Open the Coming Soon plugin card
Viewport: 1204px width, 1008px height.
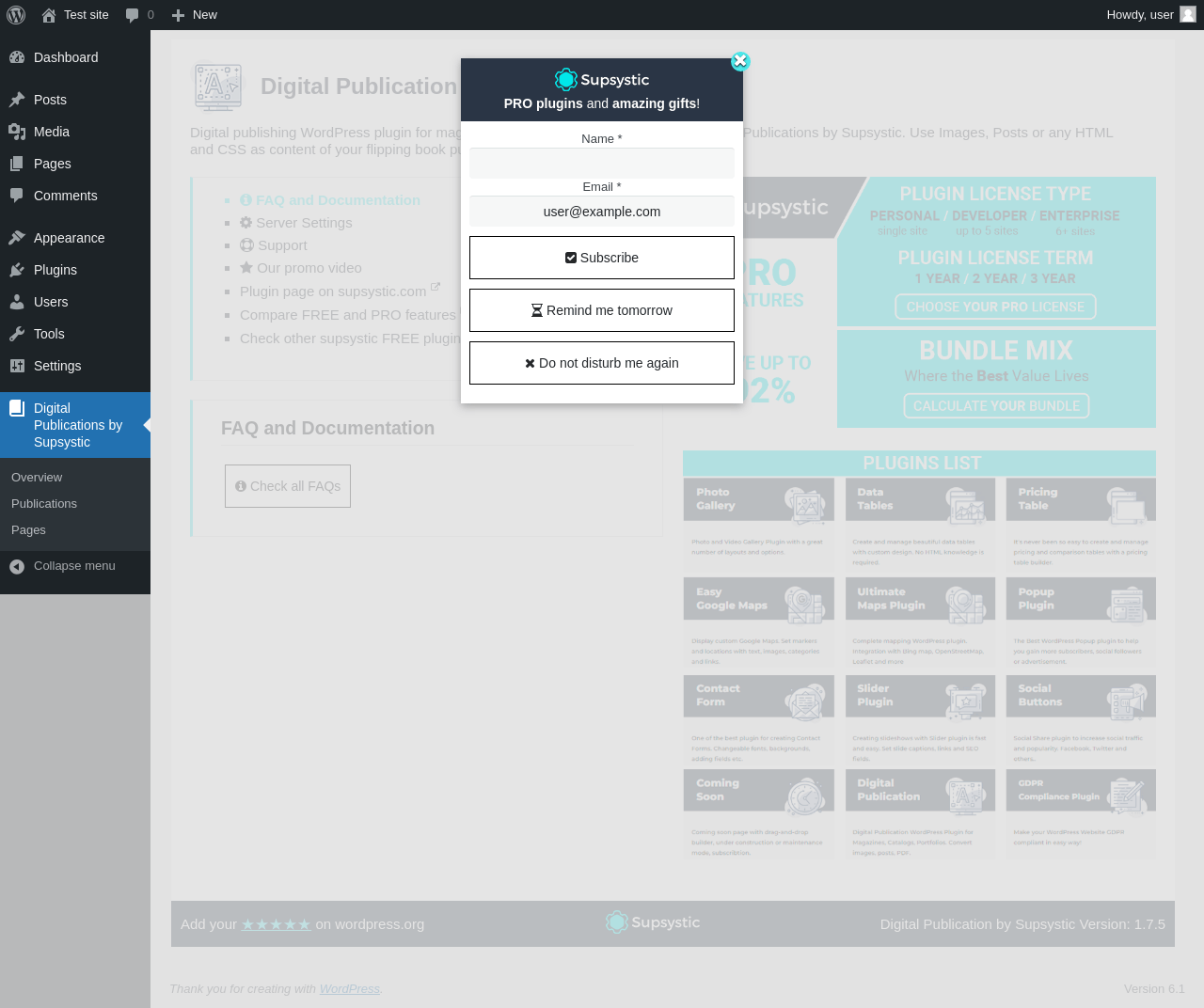(758, 813)
